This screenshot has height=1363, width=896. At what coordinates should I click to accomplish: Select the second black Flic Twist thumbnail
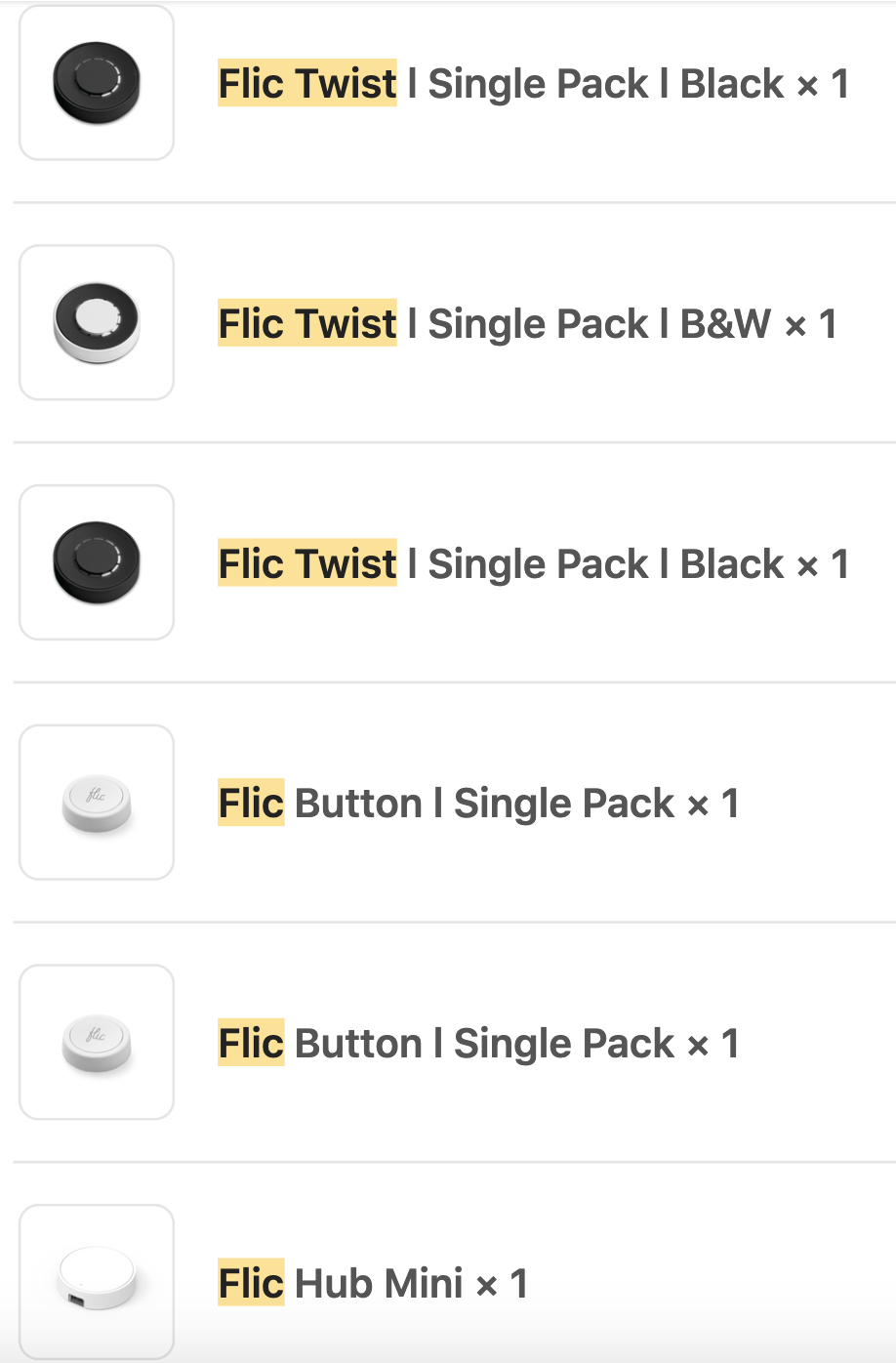(97, 563)
